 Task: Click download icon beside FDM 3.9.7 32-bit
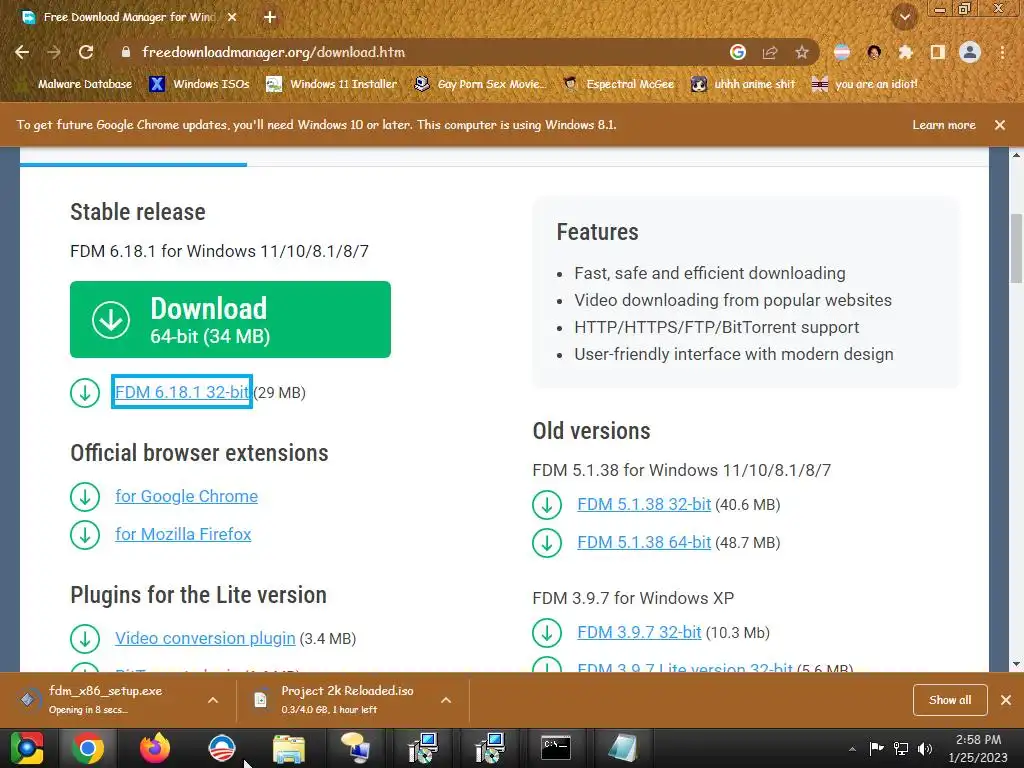point(547,632)
